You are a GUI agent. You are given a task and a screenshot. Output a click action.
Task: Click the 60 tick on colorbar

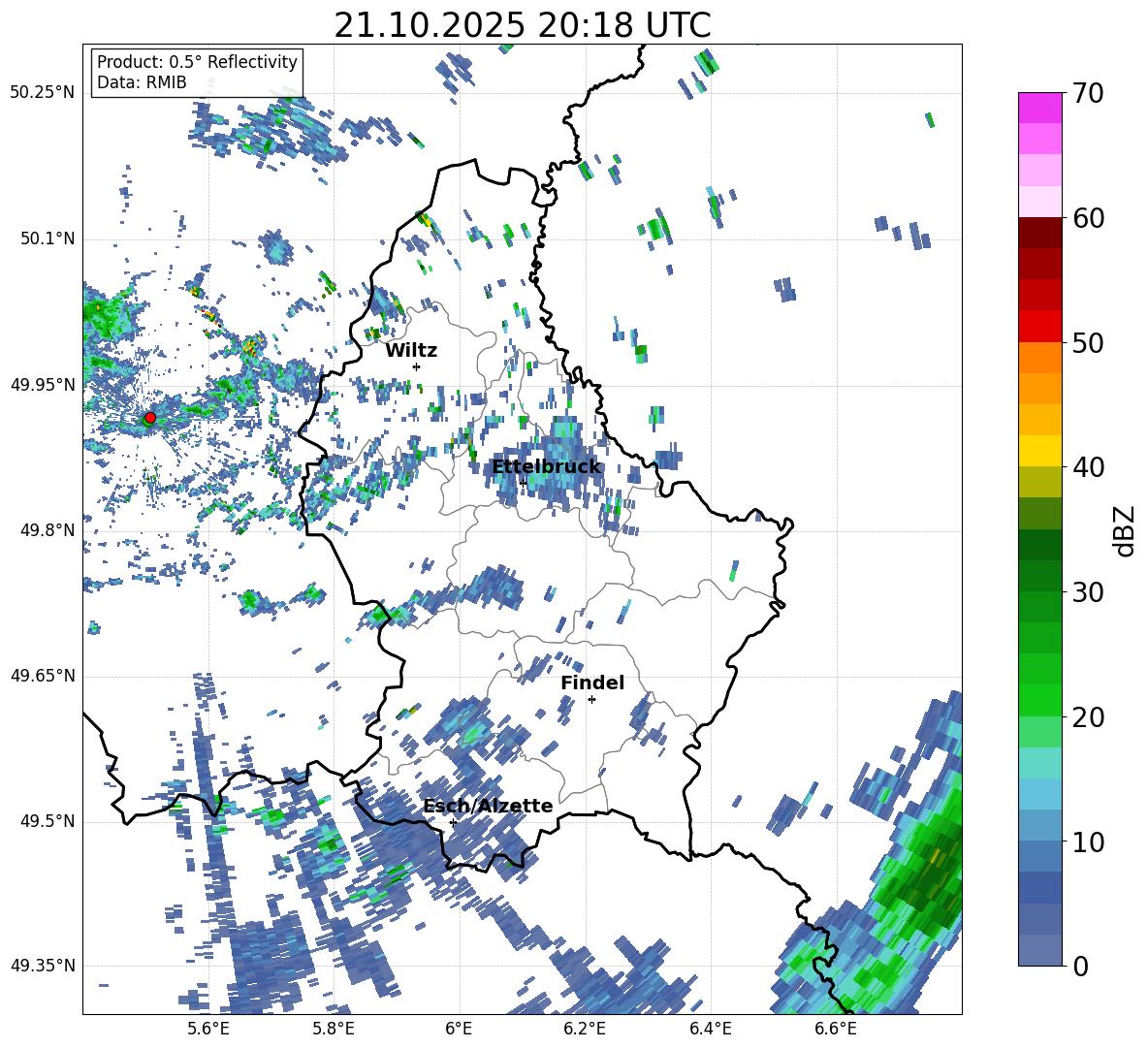point(1088,218)
